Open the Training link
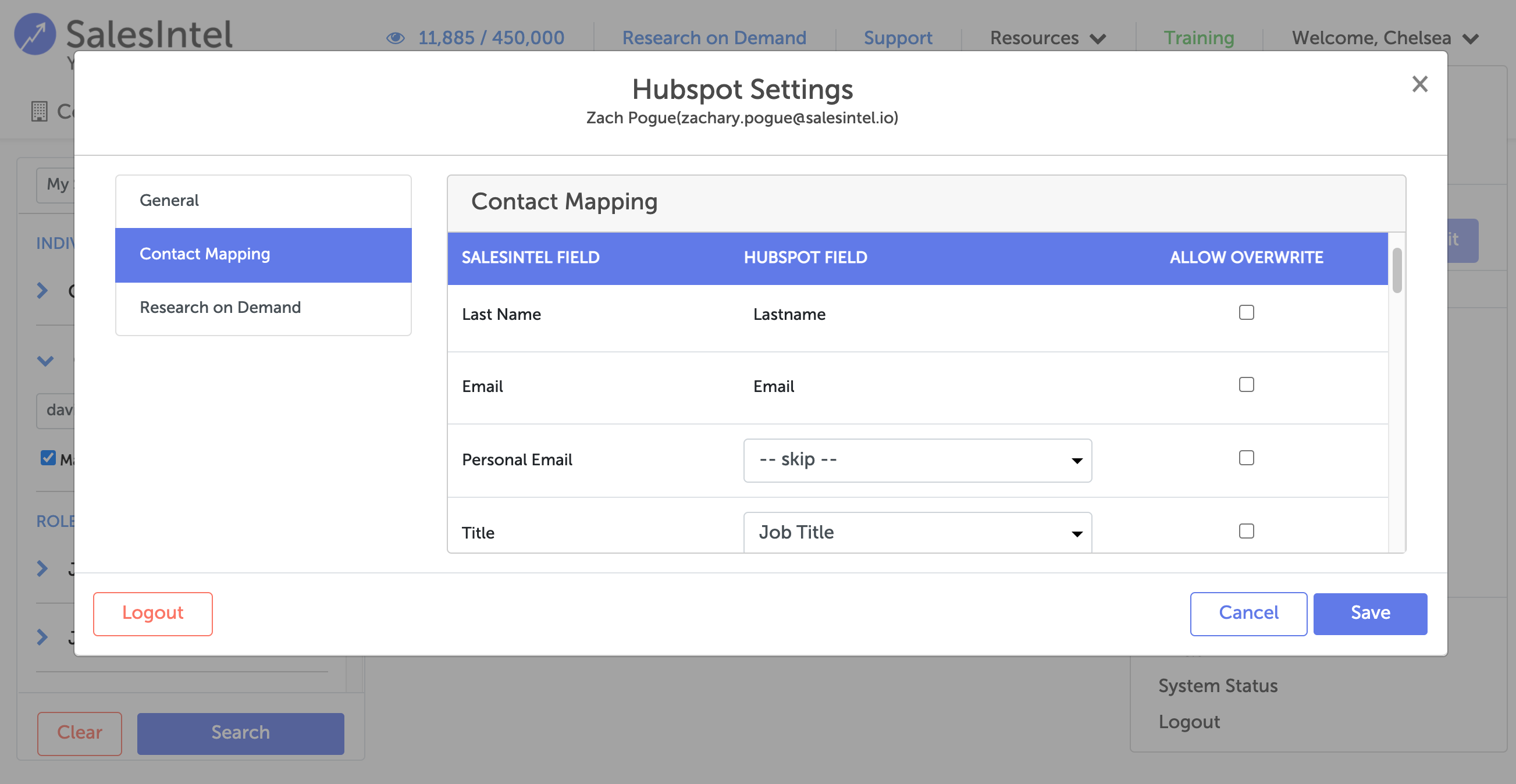1516x784 pixels. [1199, 38]
